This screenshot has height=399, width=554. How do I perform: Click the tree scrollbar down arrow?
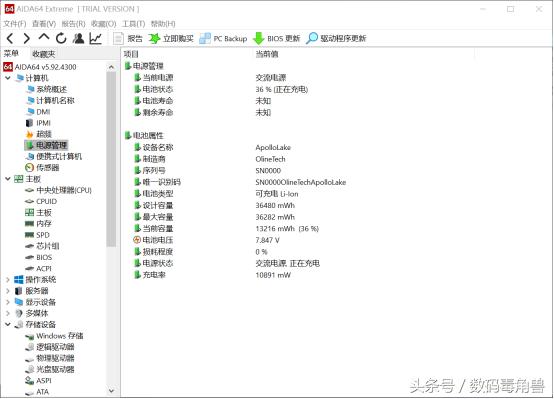[111, 391]
